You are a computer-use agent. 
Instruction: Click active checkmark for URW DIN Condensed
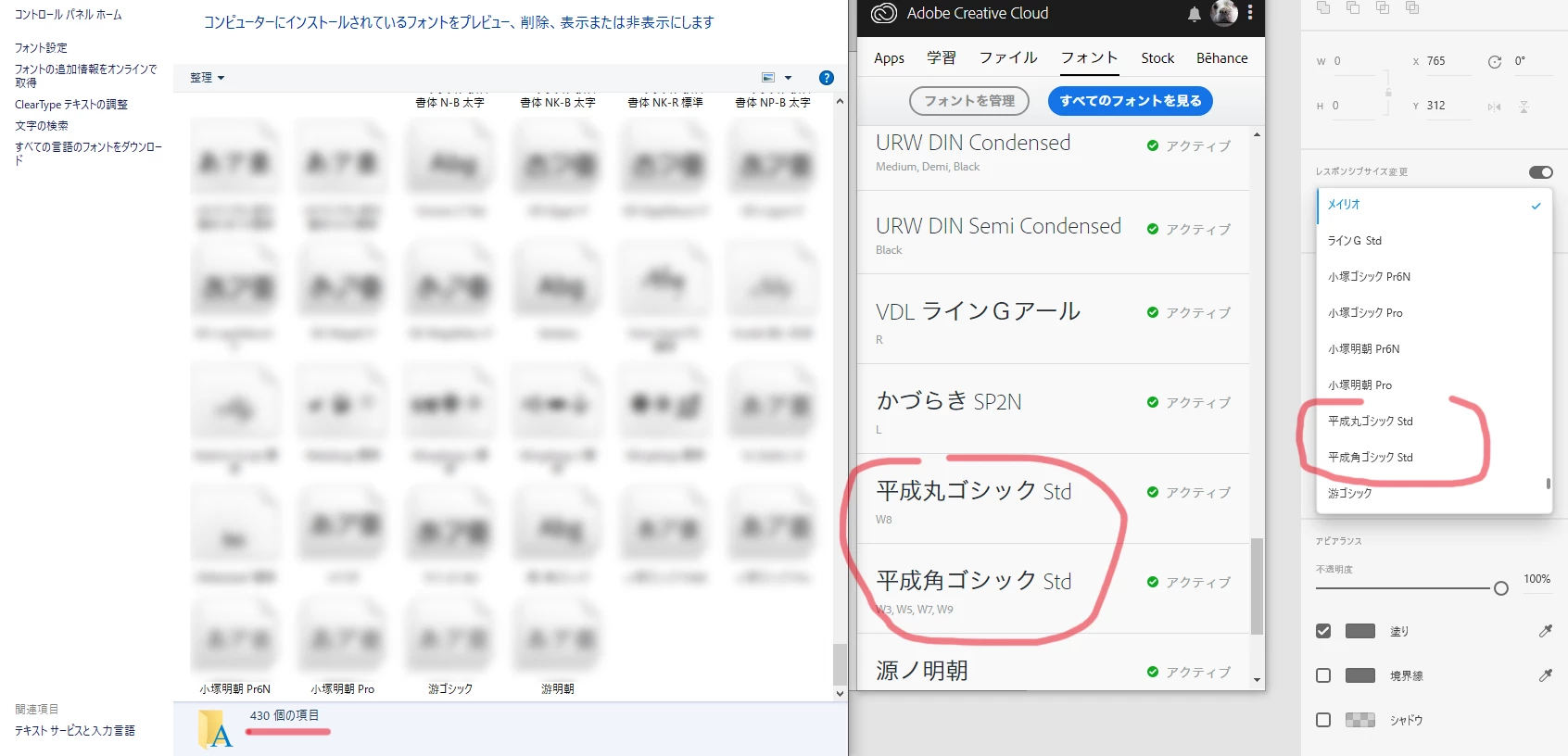(1153, 145)
